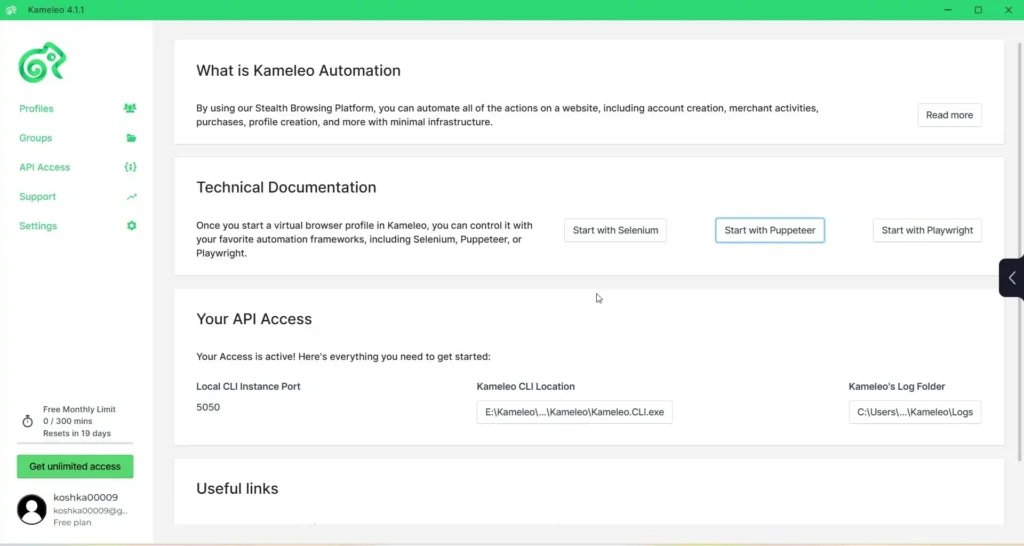
Task: Open the Groups menu item
Action: (35, 138)
